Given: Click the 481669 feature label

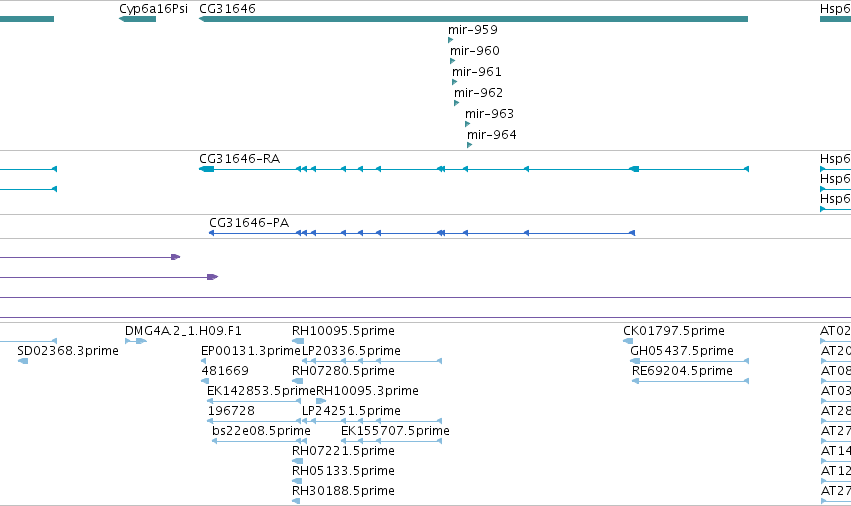Looking at the screenshot, I should click(x=225, y=371).
